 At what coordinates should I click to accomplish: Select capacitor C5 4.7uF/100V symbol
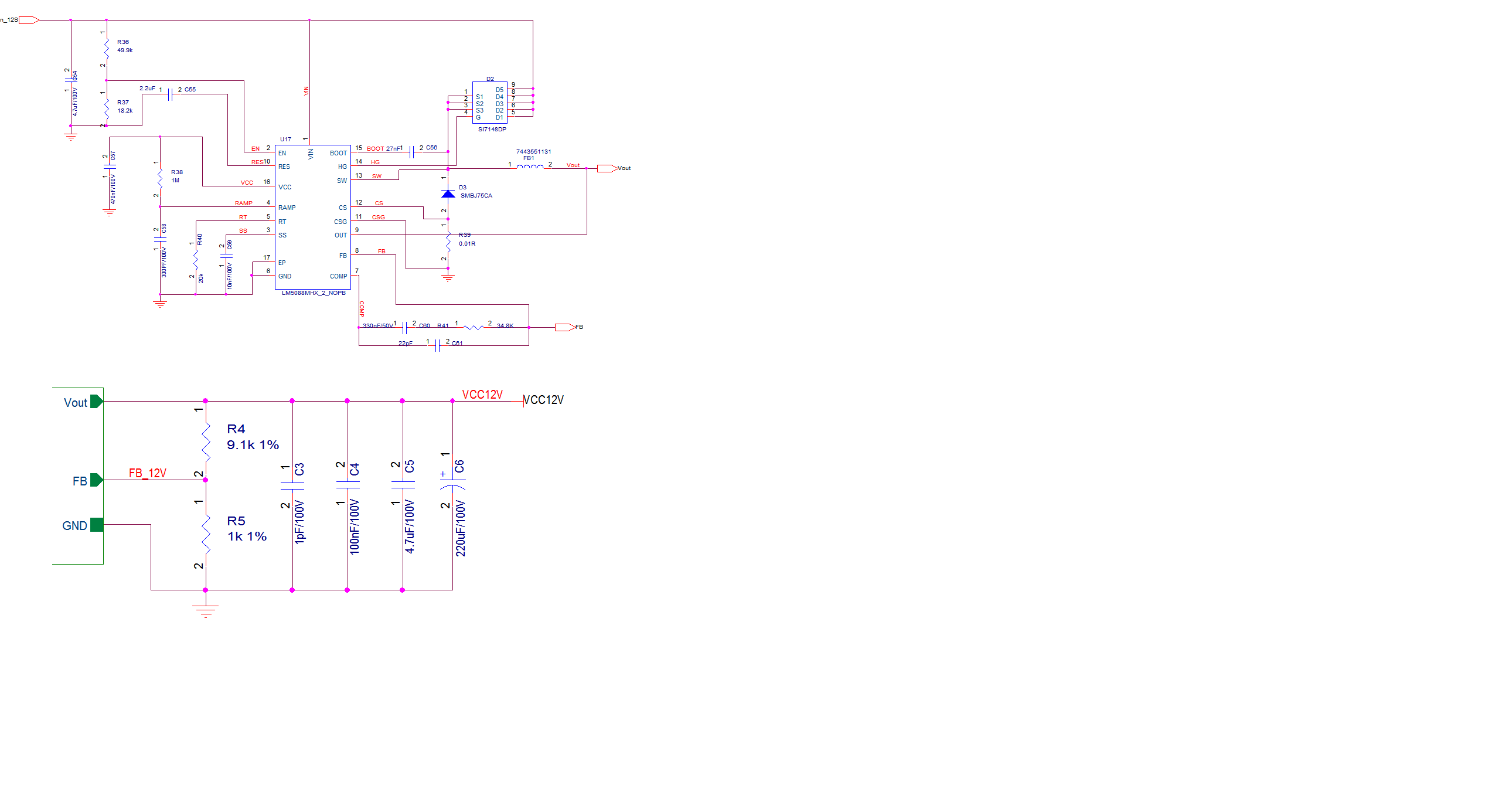[x=403, y=485]
